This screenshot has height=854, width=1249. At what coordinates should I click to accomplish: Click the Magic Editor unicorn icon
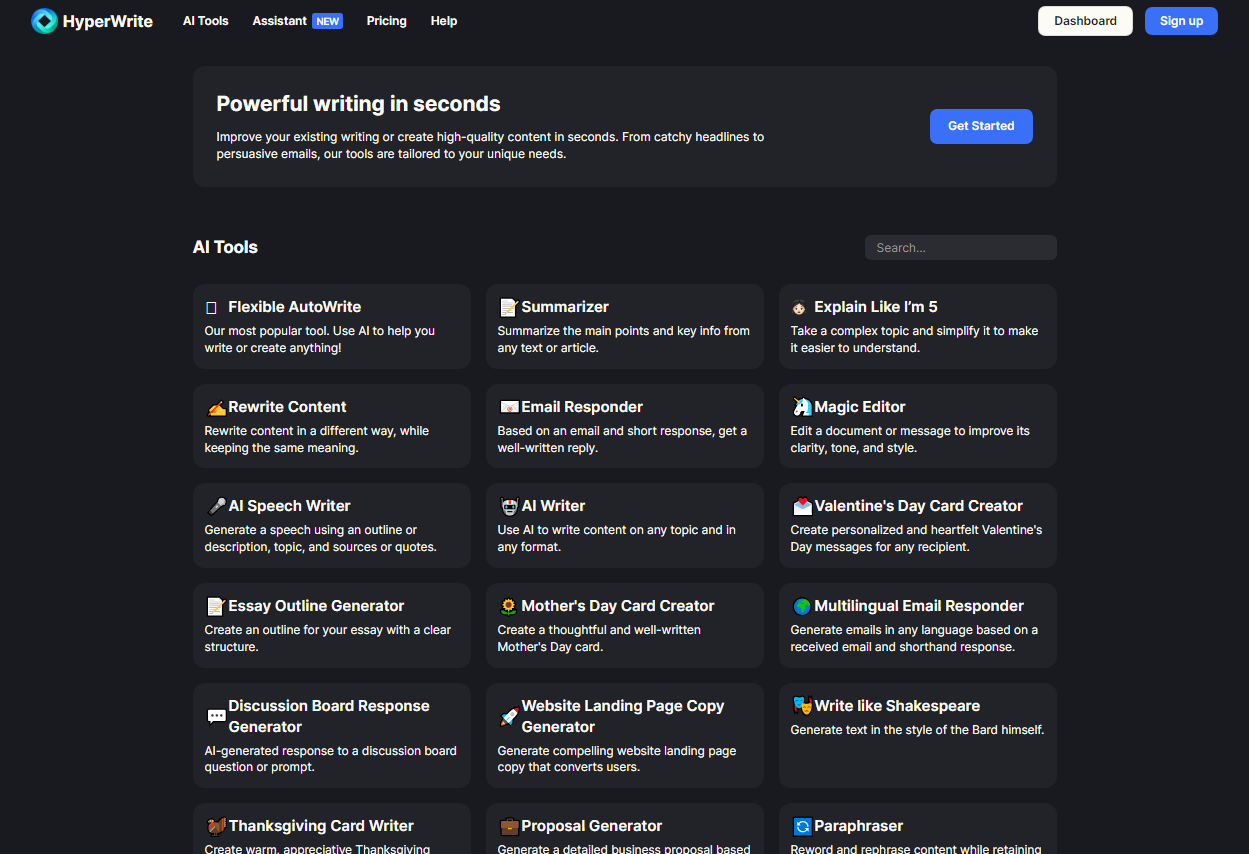click(x=802, y=407)
